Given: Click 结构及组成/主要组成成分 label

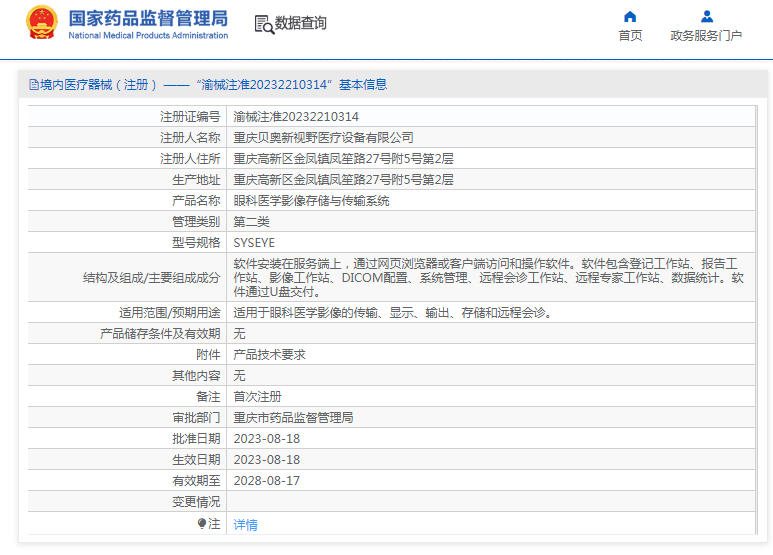Looking at the screenshot, I should pos(151,278).
